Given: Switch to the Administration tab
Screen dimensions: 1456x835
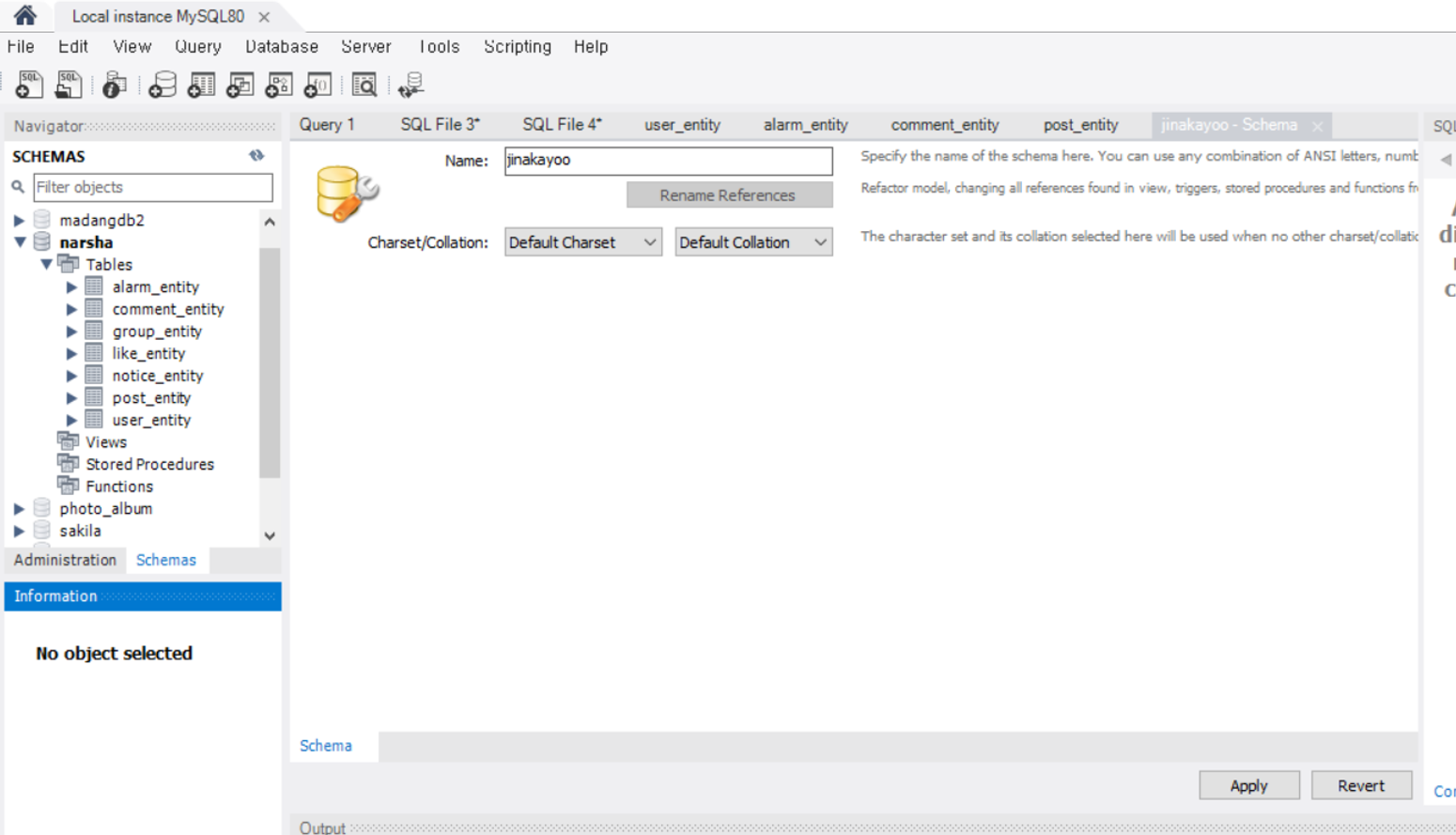Looking at the screenshot, I should pos(65,560).
